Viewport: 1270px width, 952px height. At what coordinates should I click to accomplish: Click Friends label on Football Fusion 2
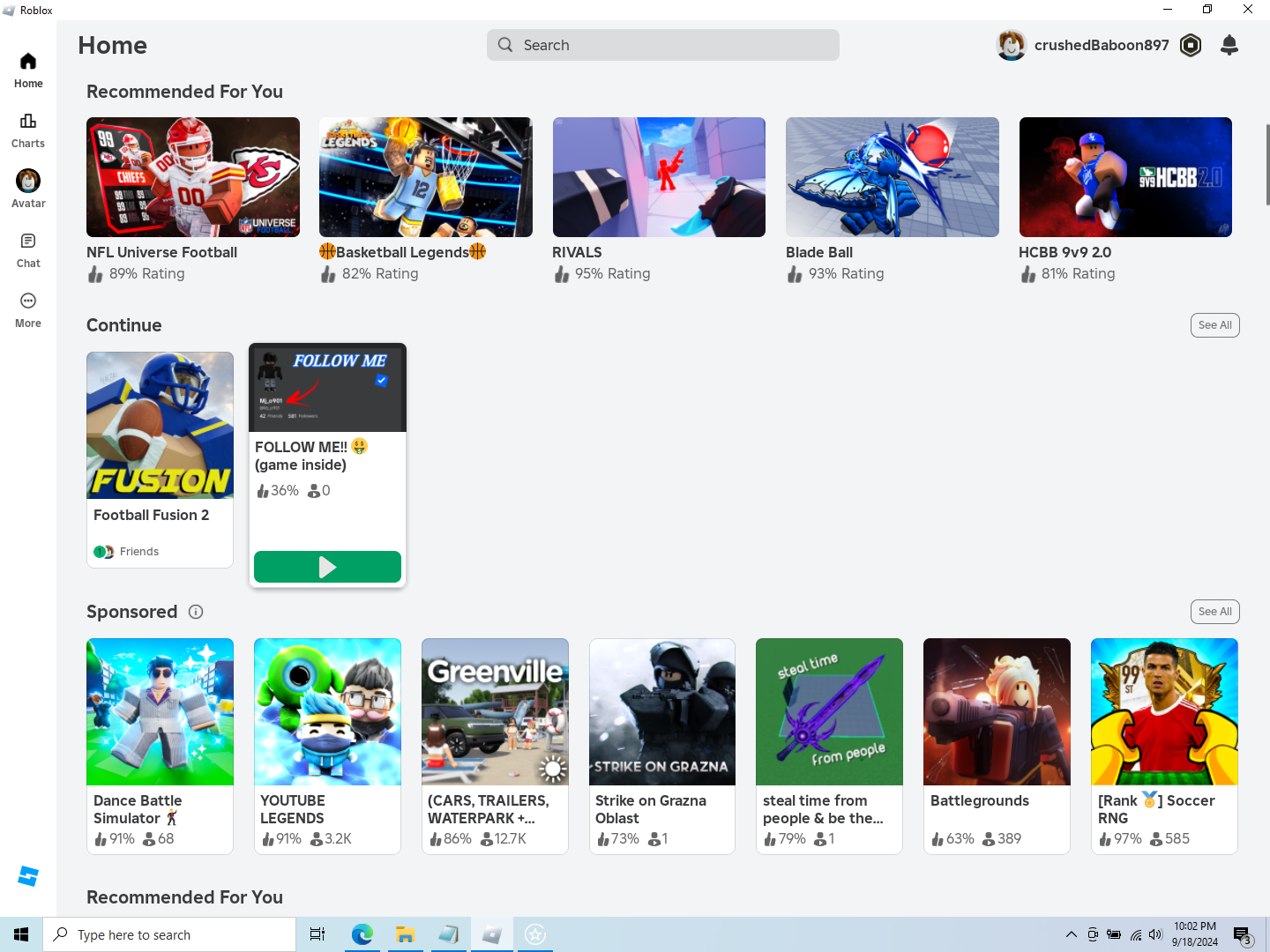pyautogui.click(x=139, y=552)
